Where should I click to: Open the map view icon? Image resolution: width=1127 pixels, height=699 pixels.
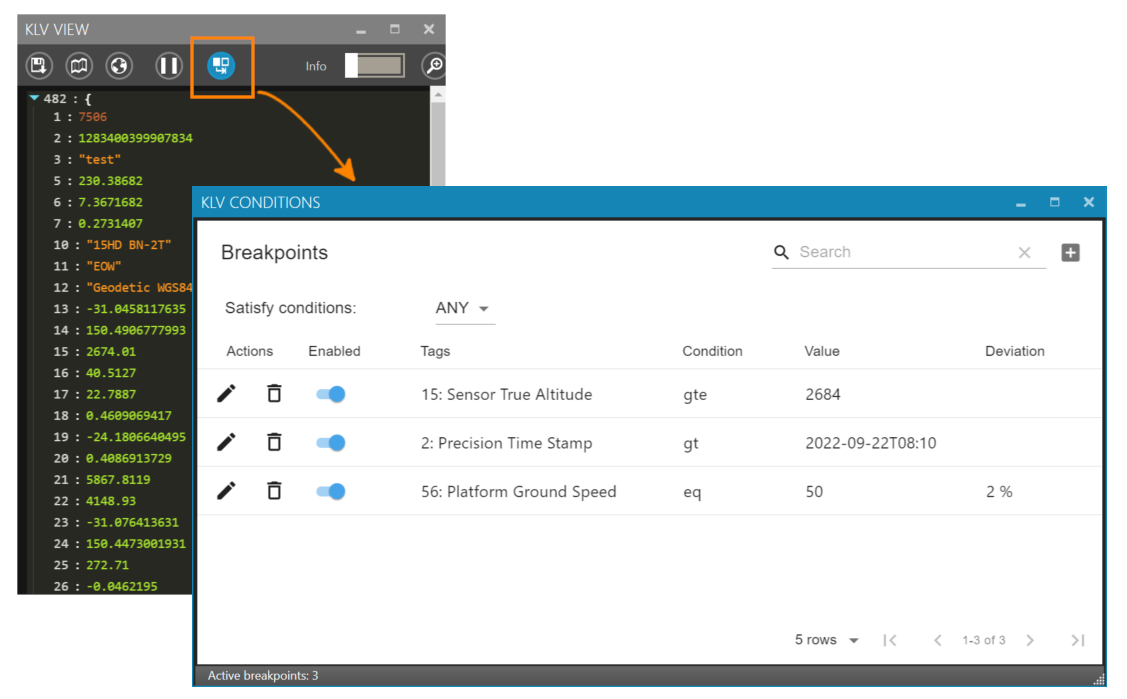(79, 66)
